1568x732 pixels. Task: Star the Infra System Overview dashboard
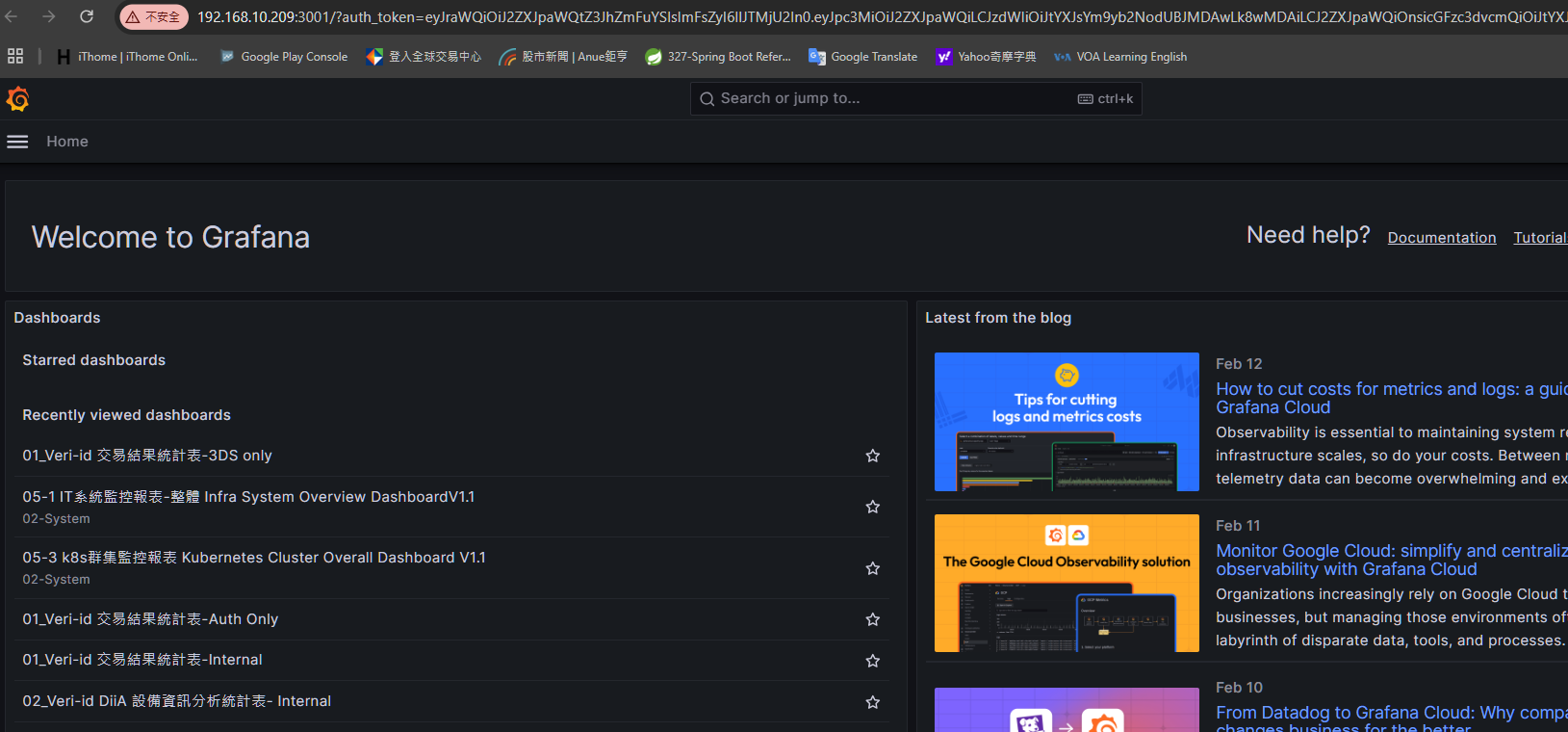pyautogui.click(x=872, y=507)
